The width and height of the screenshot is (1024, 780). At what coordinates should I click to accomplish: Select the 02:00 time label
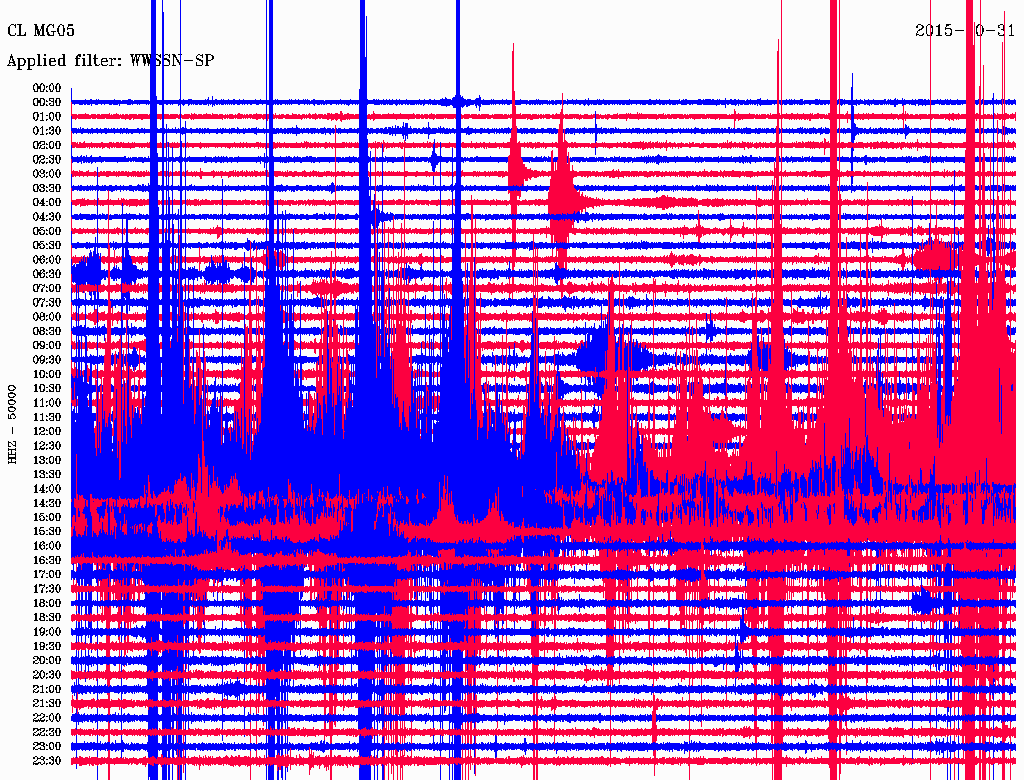(x=47, y=146)
